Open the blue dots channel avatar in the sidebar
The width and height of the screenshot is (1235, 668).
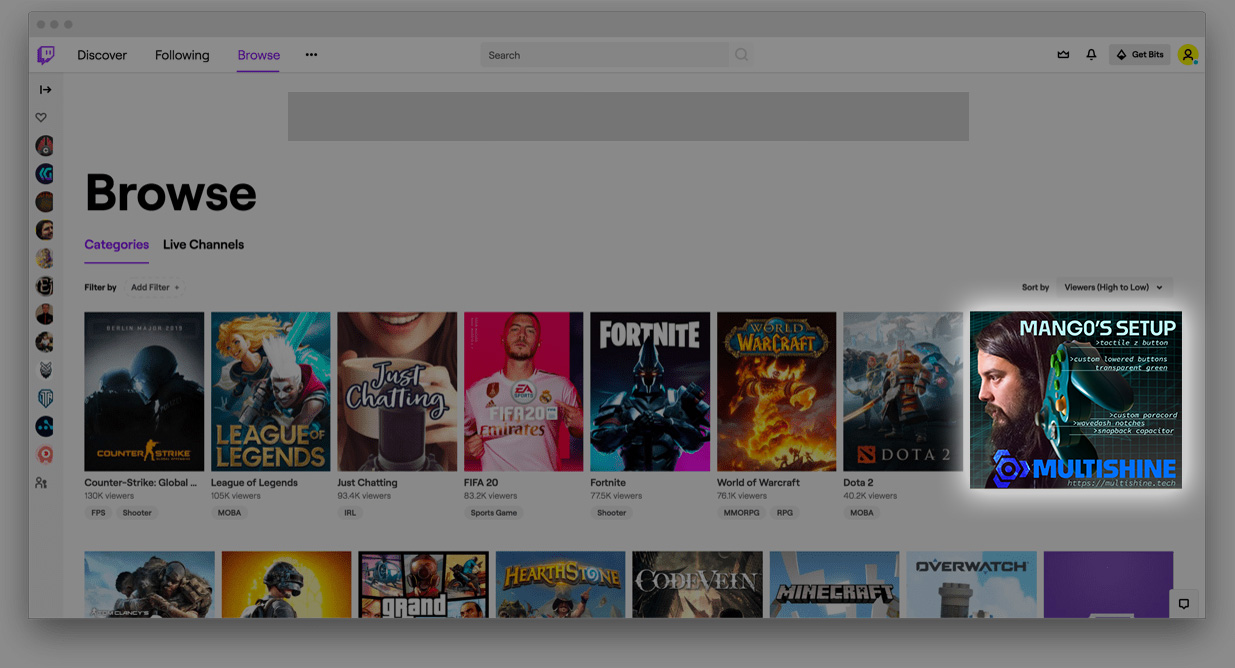click(44, 426)
